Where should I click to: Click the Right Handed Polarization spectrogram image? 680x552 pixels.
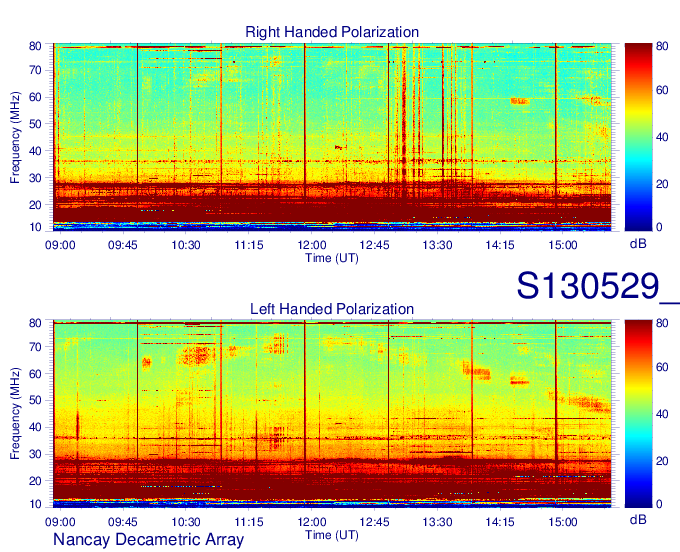click(332, 137)
